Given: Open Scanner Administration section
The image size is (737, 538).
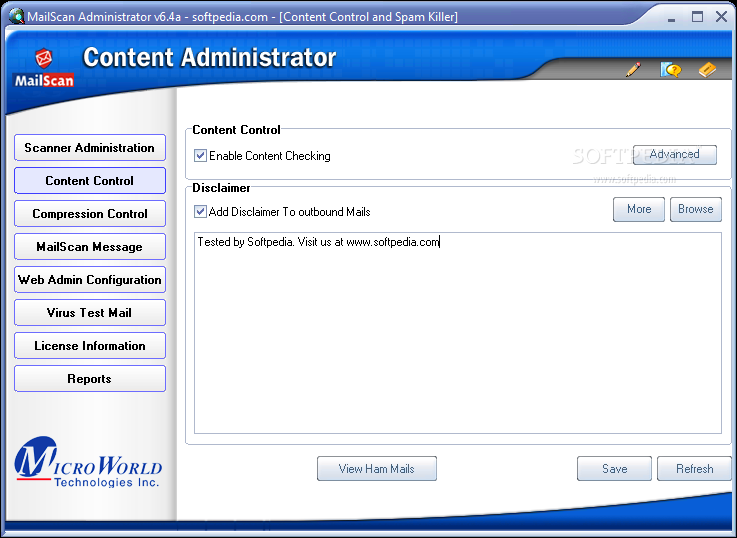Looking at the screenshot, I should point(90,148).
